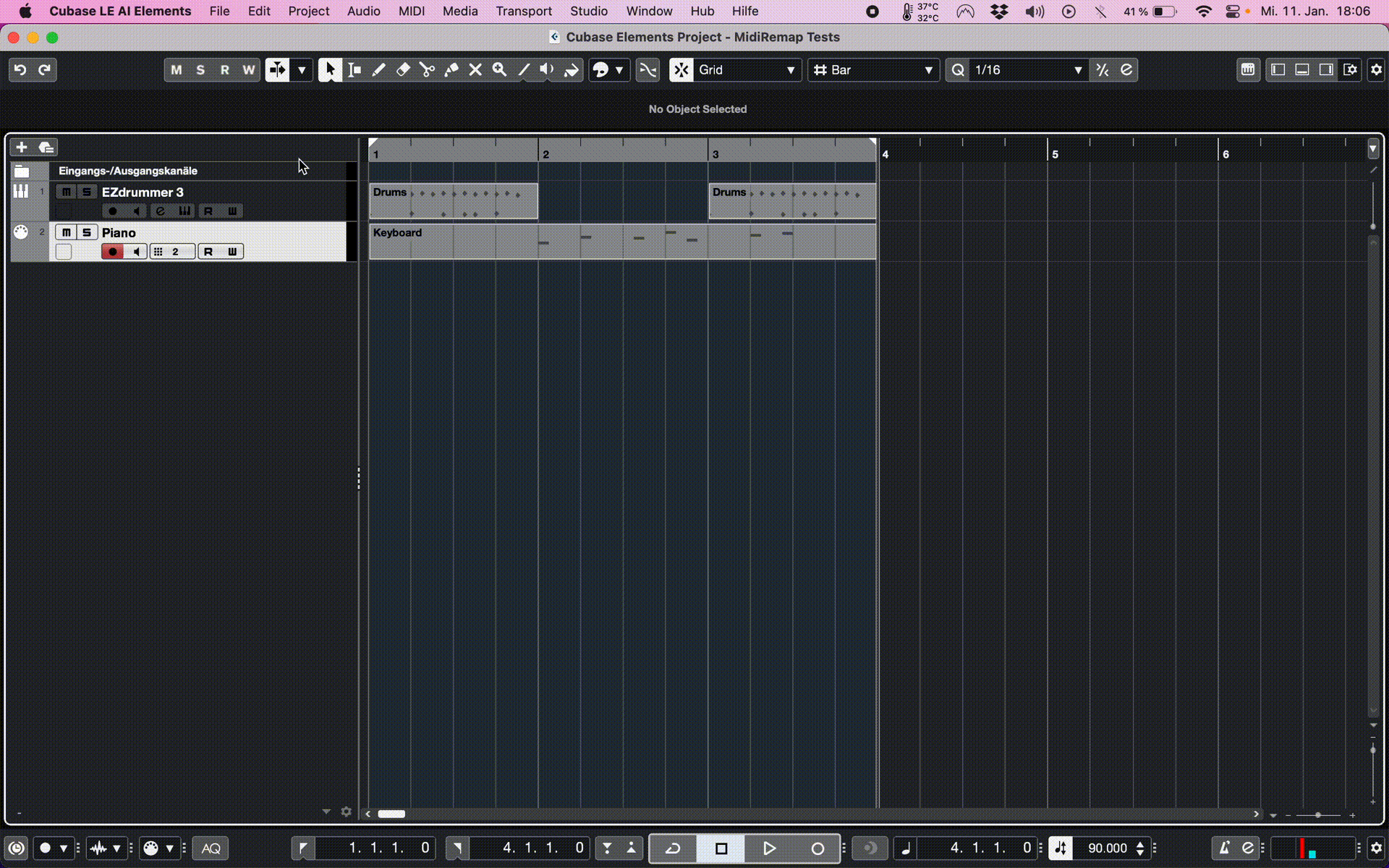This screenshot has width=1389, height=868.
Task: Click the Iterative Quantize icon
Action: (x=1102, y=69)
